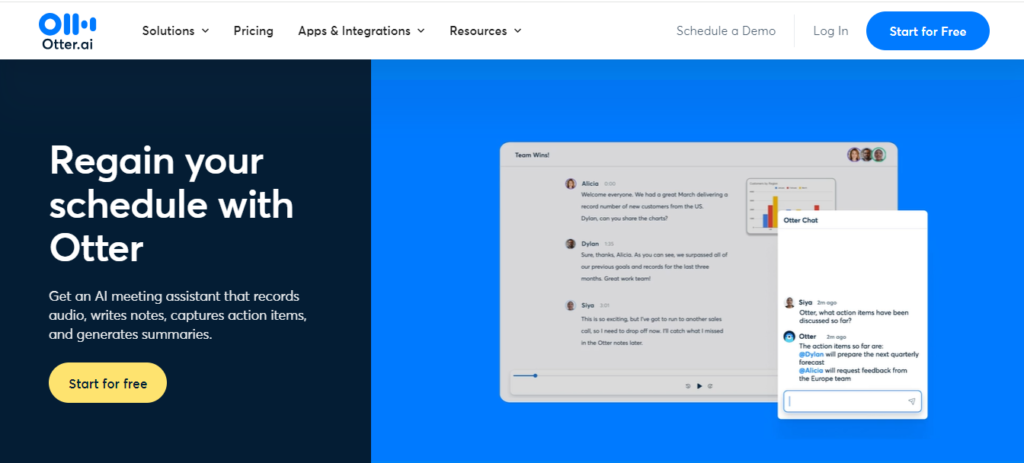1024x463 pixels.
Task: Click the Team Wins! meeting title
Action: 532,155
